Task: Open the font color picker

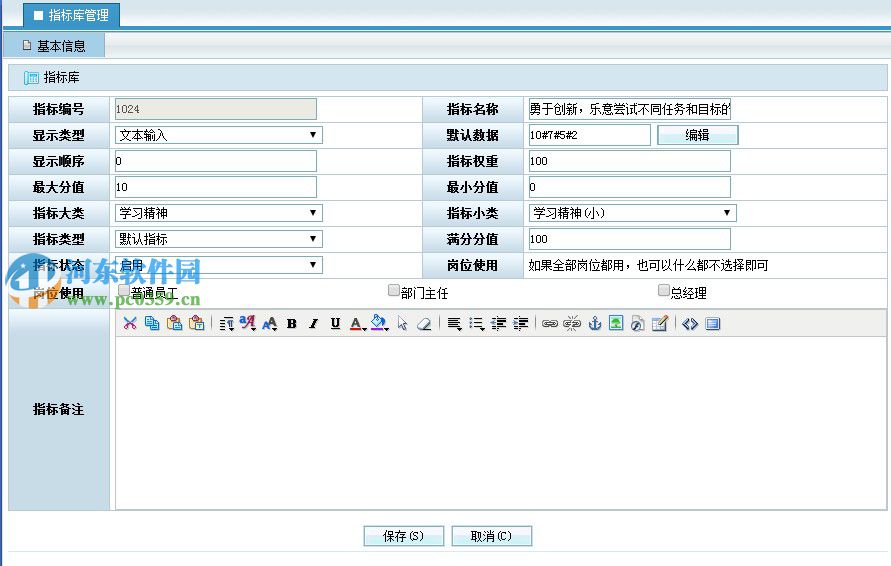Action: point(357,323)
